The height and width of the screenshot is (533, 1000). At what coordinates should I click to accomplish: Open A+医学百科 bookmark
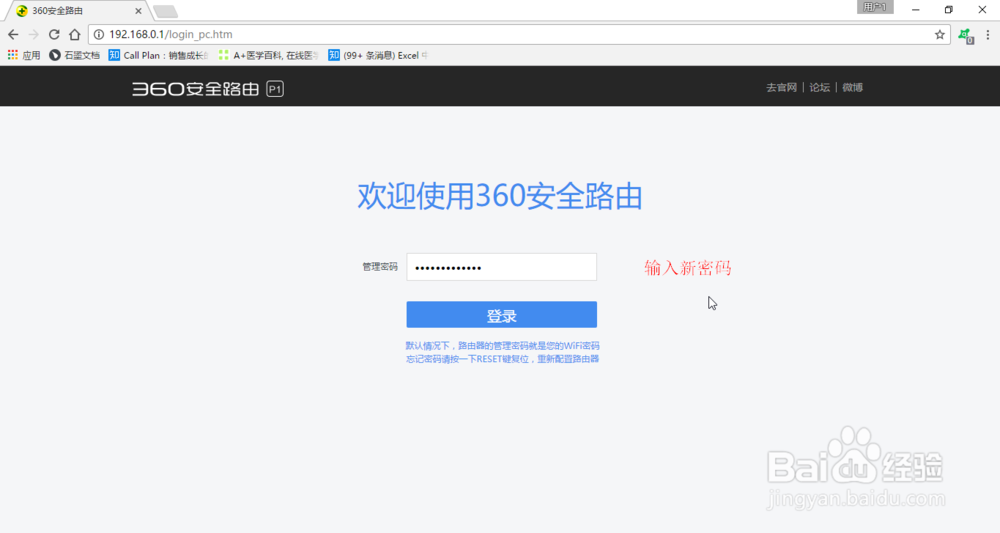tap(268, 55)
